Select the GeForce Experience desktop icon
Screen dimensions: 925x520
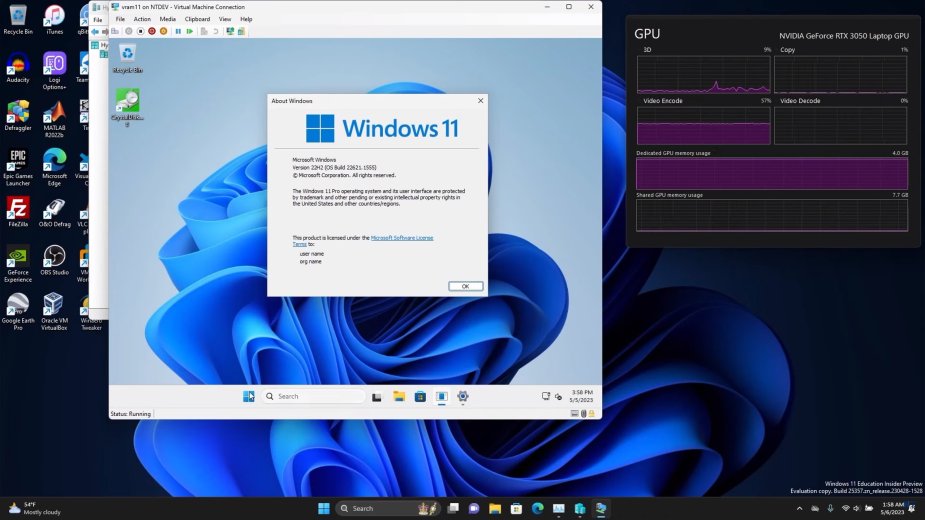[18, 264]
